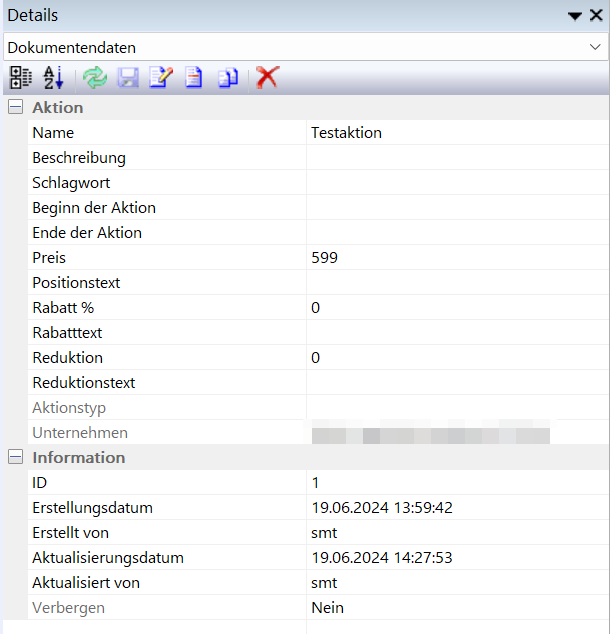This screenshot has height=634, width=610.
Task: Select the Beginn der Aktion label
Action: tap(94, 207)
